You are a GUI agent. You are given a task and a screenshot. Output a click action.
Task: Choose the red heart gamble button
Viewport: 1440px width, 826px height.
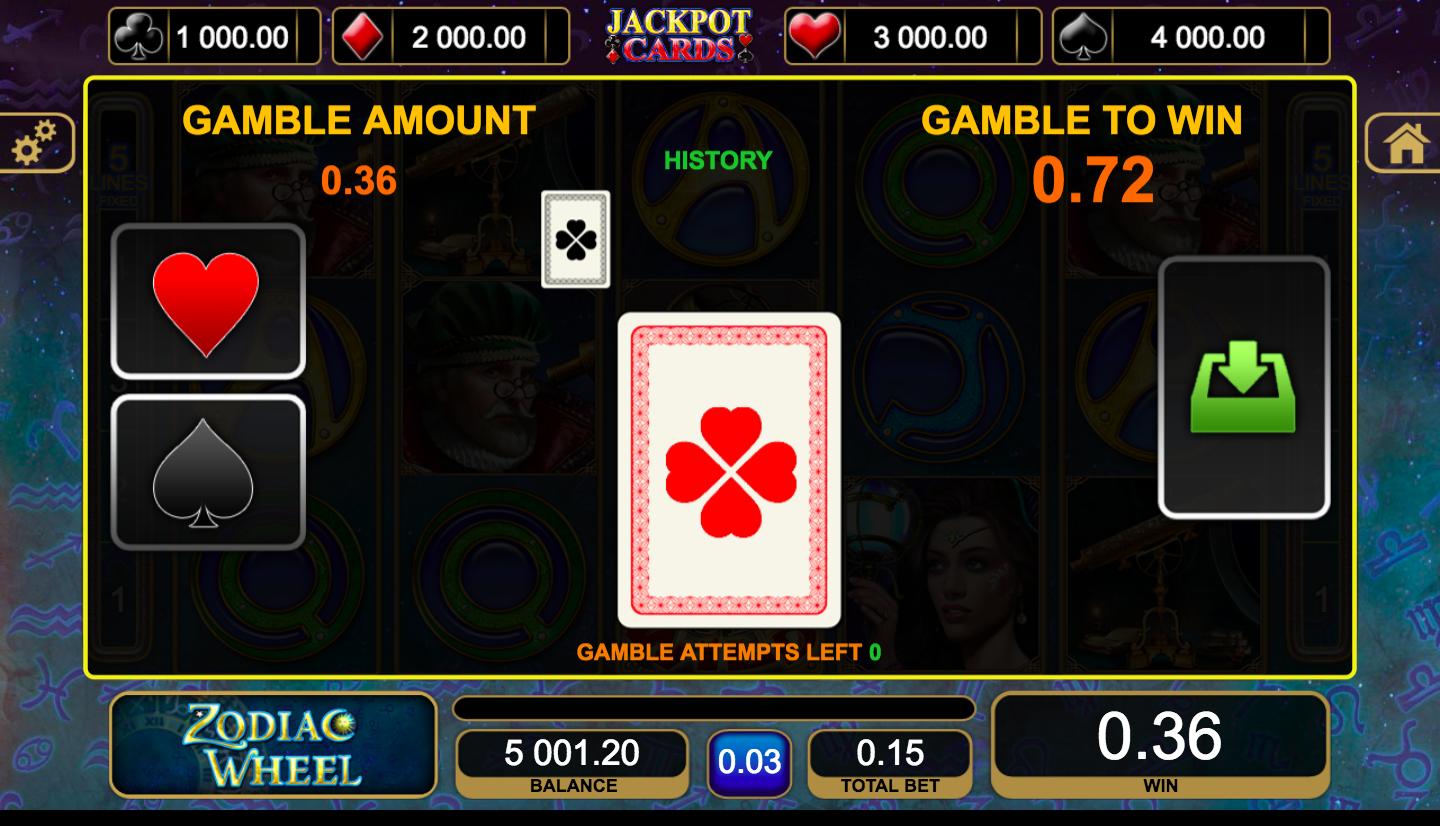coord(208,301)
